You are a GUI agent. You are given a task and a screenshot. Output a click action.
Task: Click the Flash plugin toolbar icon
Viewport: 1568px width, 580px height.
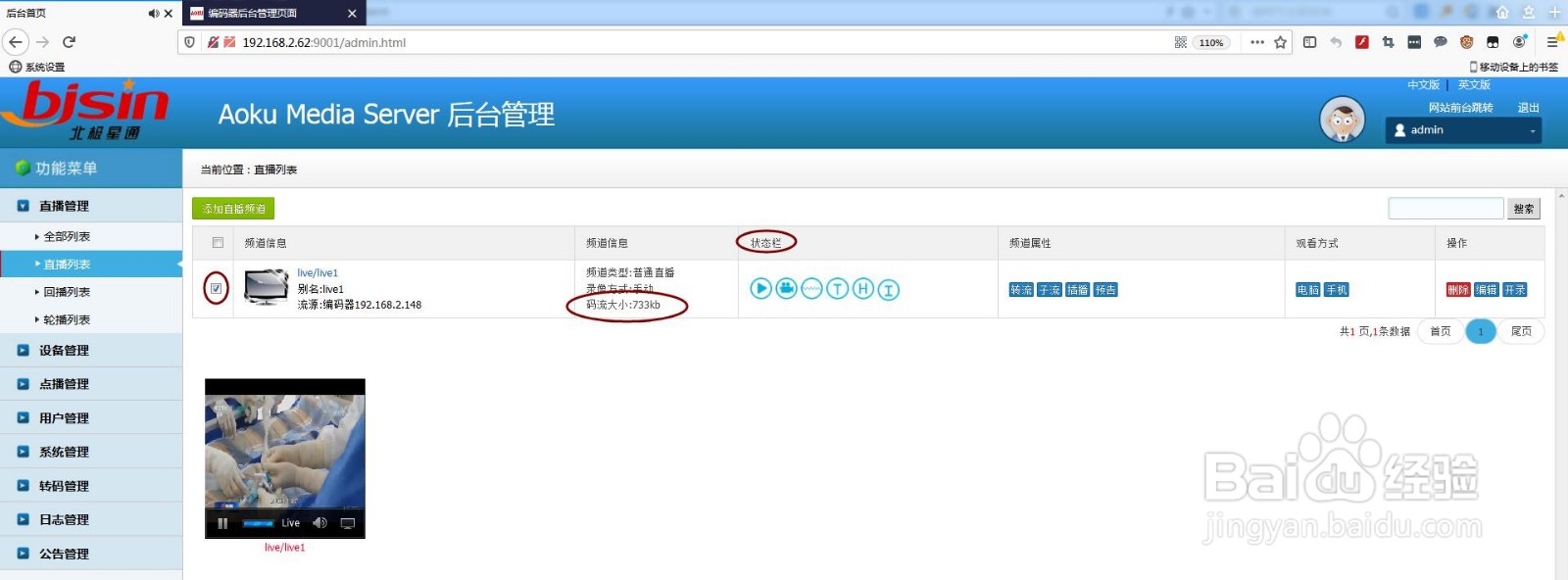(1361, 42)
